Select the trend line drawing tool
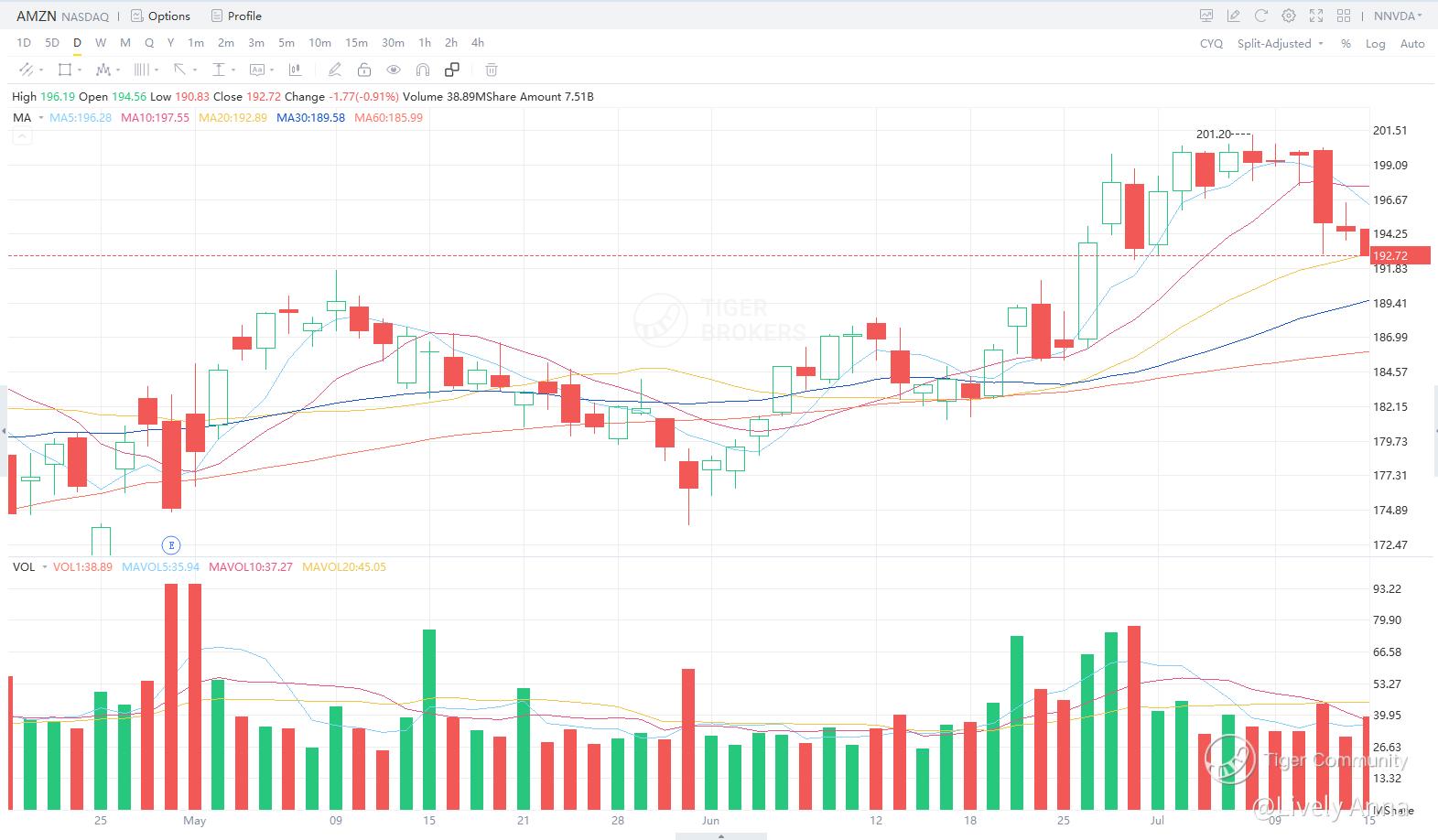This screenshot has width=1438, height=840. point(26,70)
